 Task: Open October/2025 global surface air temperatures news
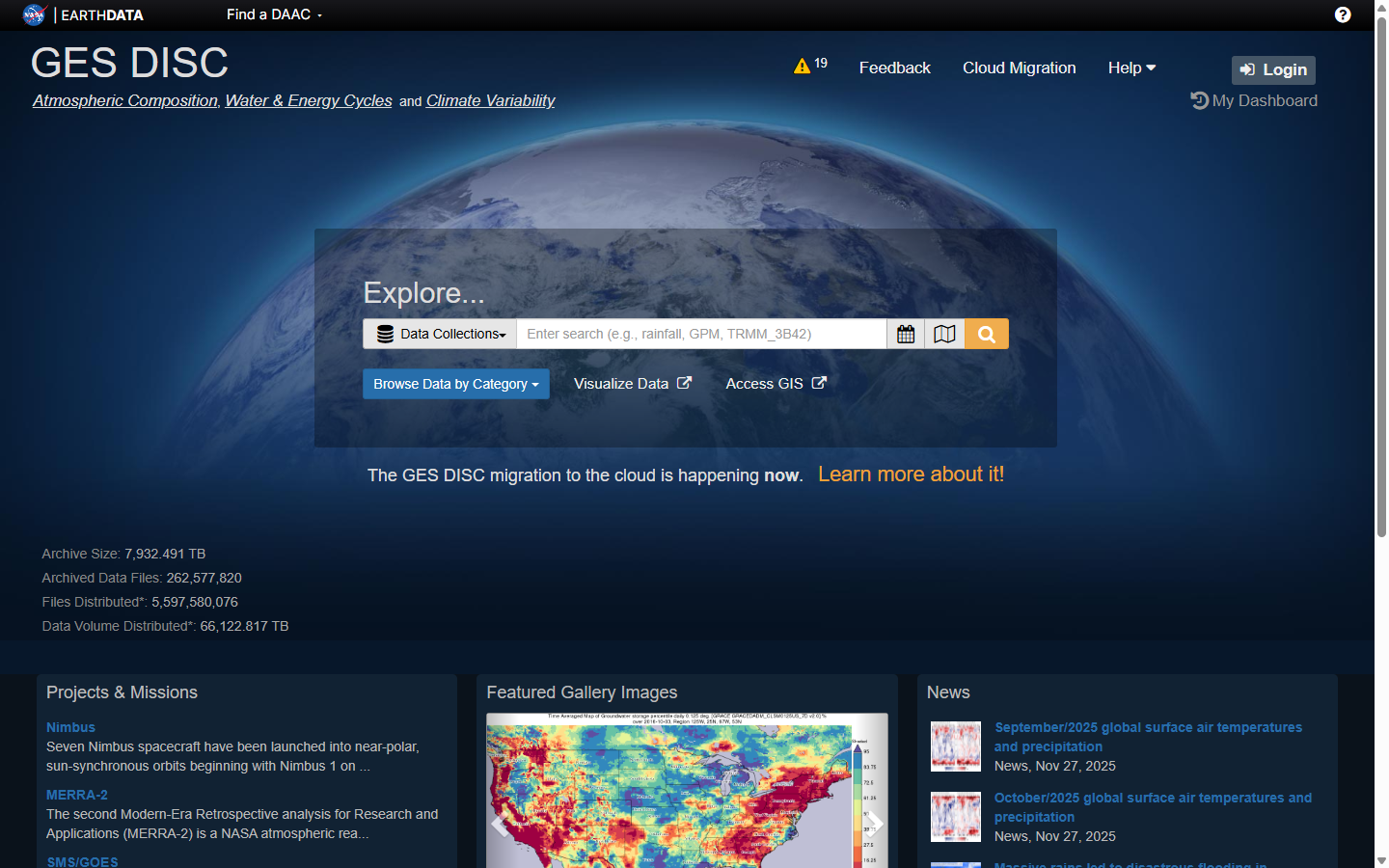1153,807
